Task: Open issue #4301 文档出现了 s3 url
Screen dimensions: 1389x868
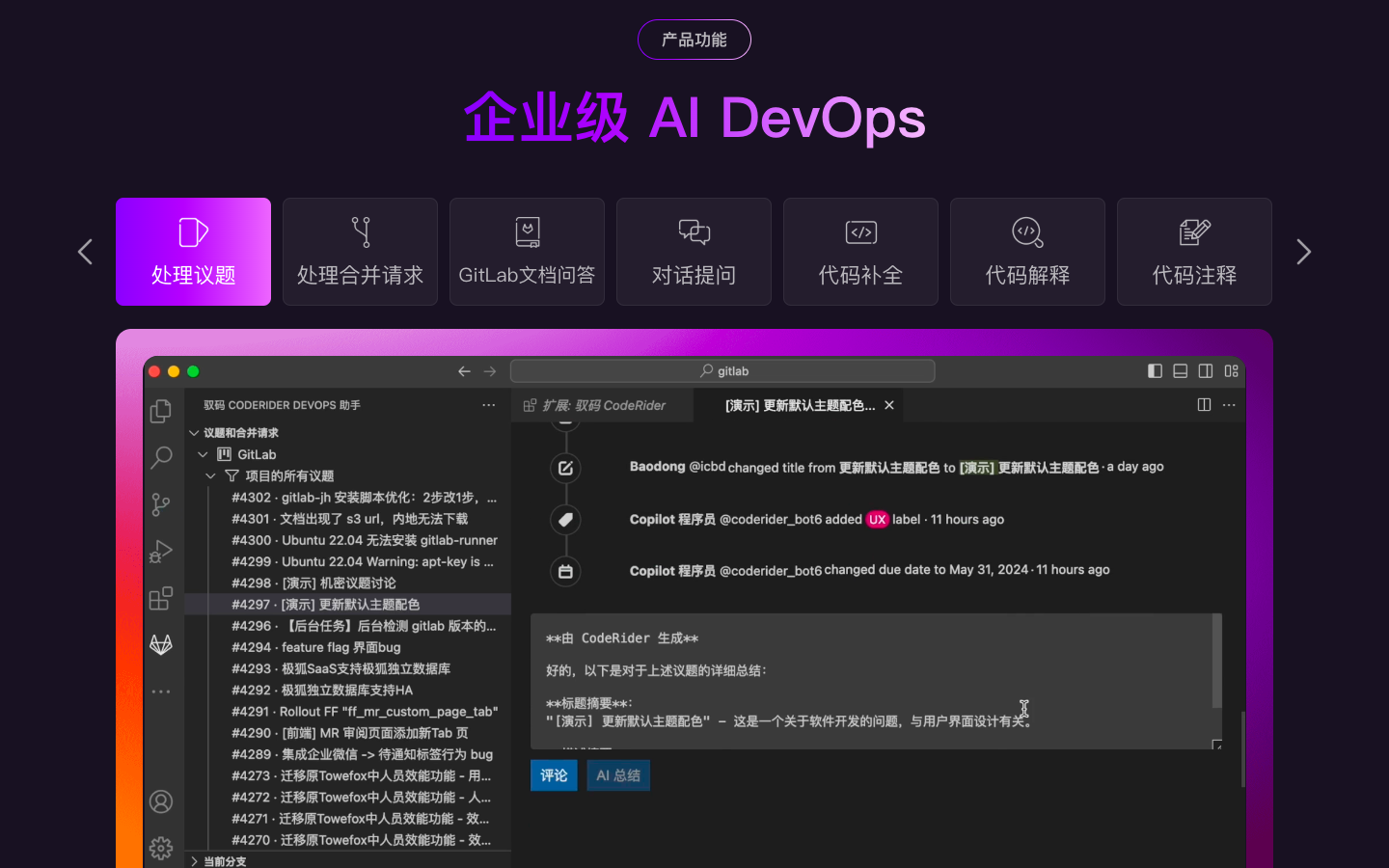Action: (348, 519)
